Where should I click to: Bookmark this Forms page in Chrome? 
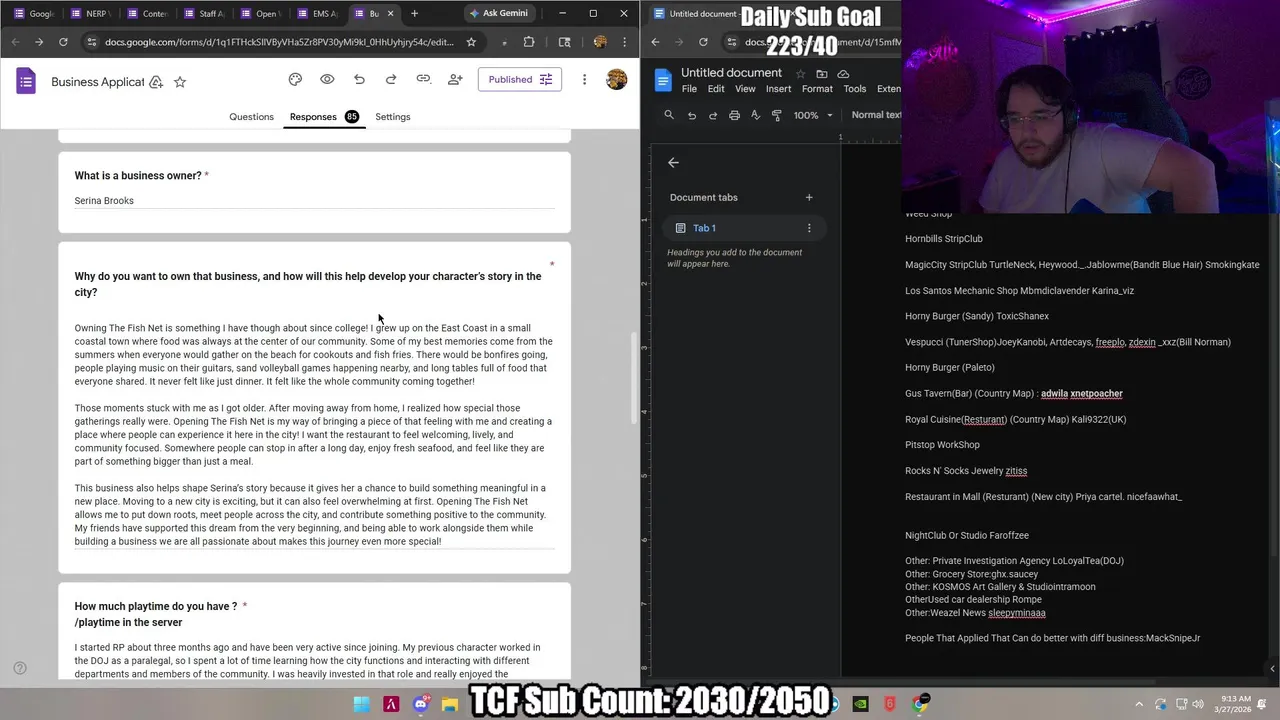471,42
